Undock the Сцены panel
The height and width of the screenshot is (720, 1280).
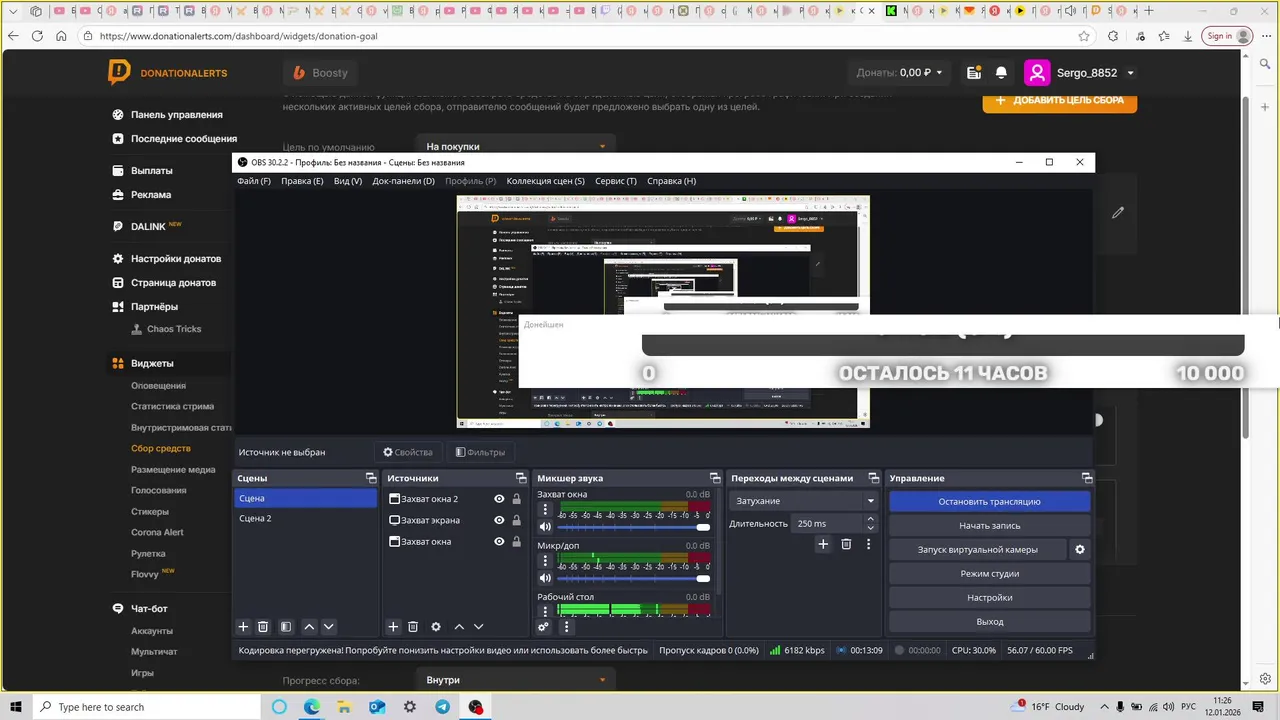pyautogui.click(x=371, y=478)
